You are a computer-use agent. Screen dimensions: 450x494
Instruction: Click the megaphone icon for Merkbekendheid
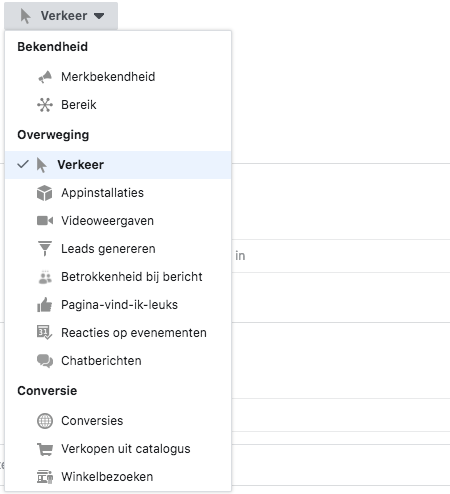coord(45,77)
